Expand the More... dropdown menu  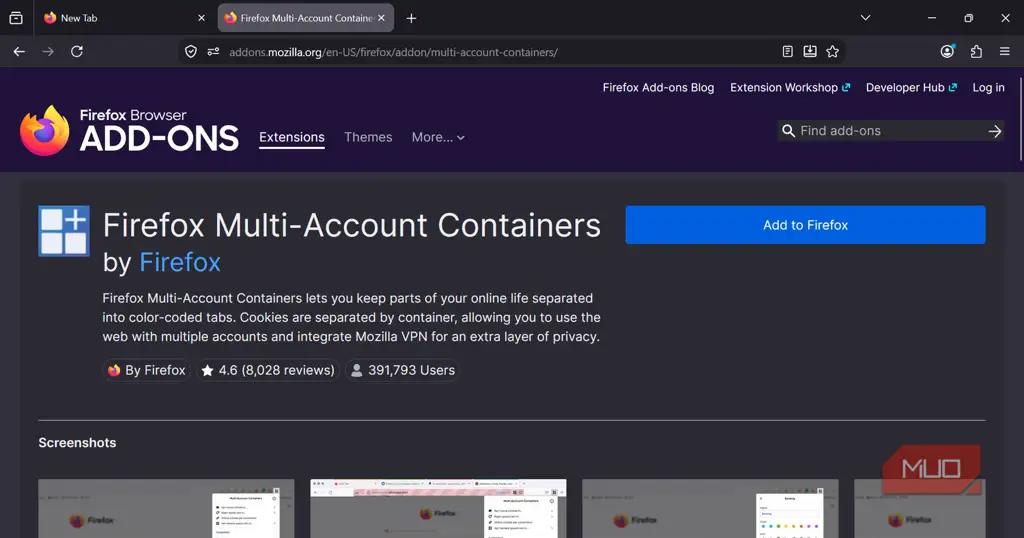tap(438, 137)
